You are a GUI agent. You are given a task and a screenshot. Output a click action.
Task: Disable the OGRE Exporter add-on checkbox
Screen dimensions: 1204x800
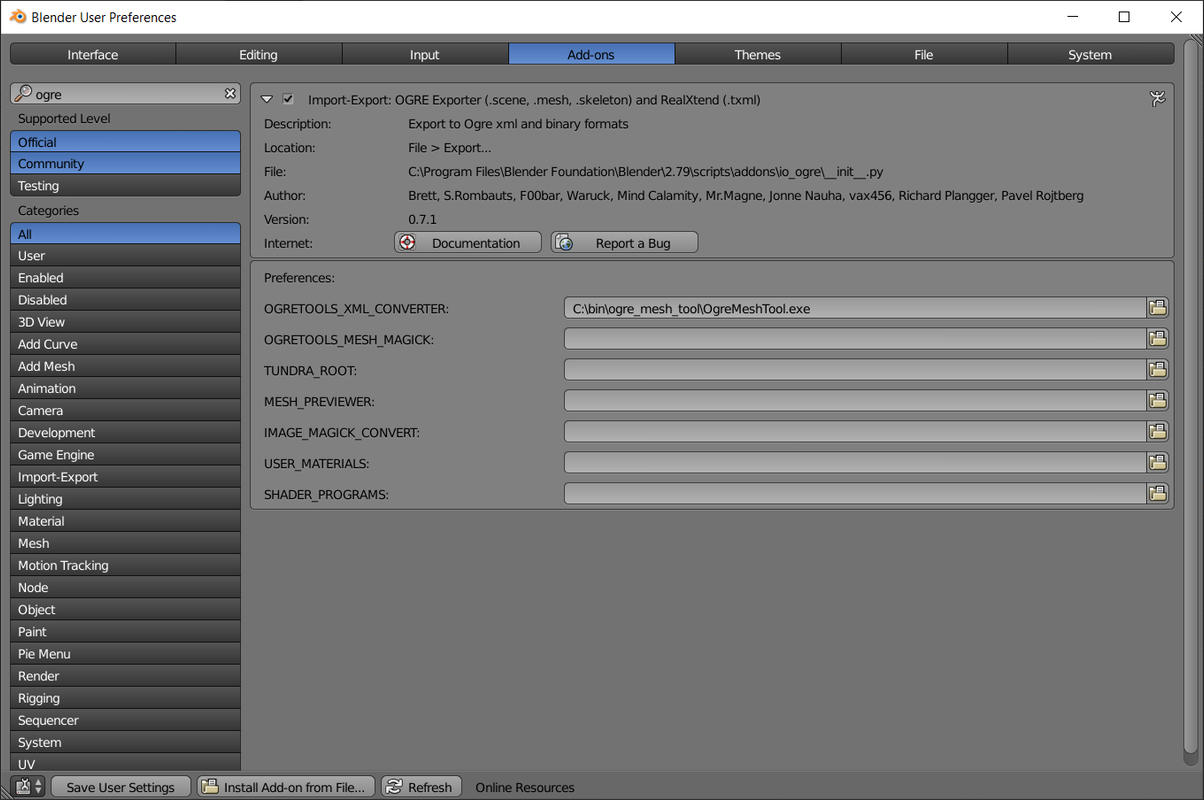pos(288,99)
